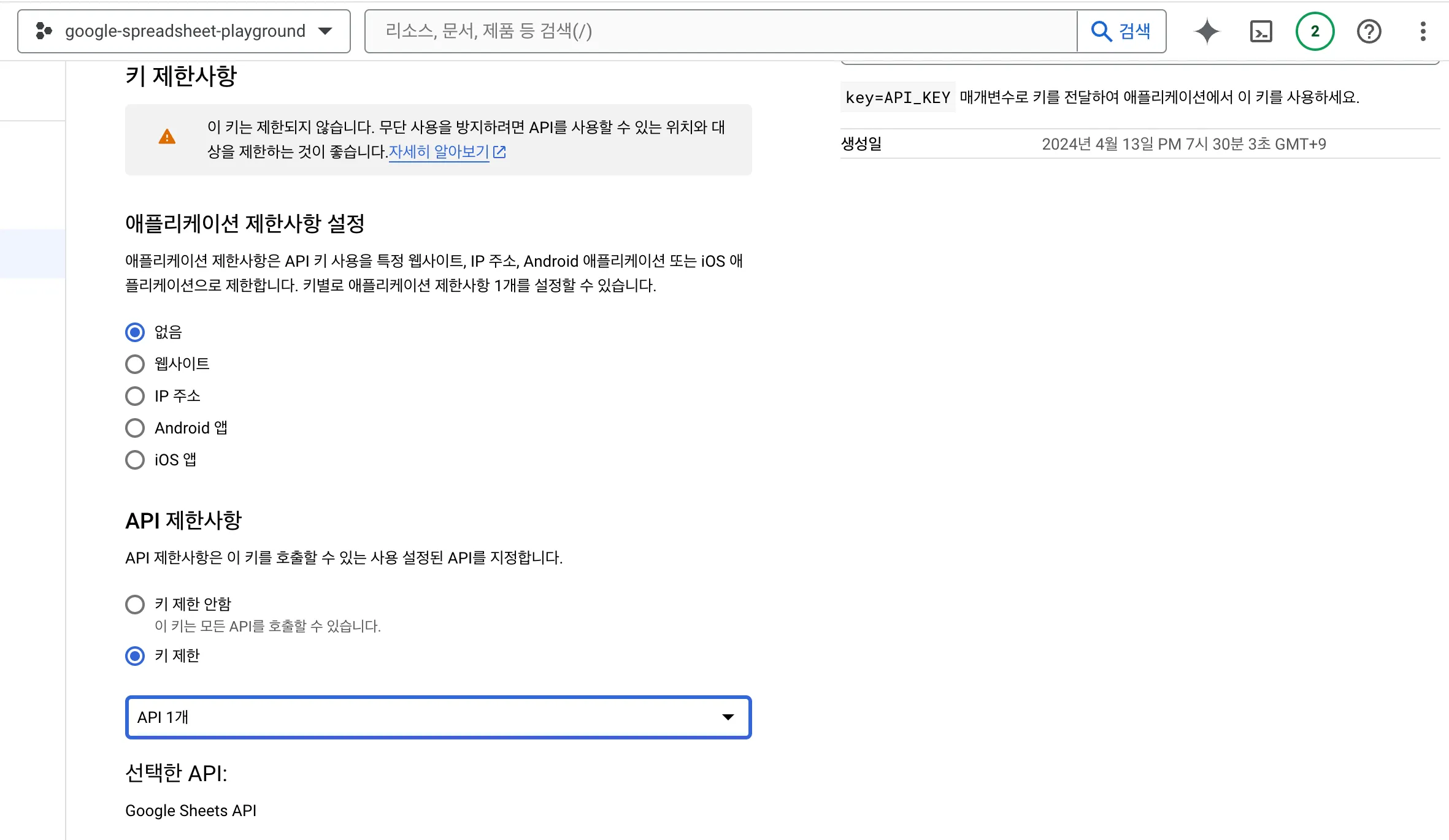Viewport: 1449px width, 840px height.
Task: Activate the Cloud Shell terminal icon
Action: 1261,31
